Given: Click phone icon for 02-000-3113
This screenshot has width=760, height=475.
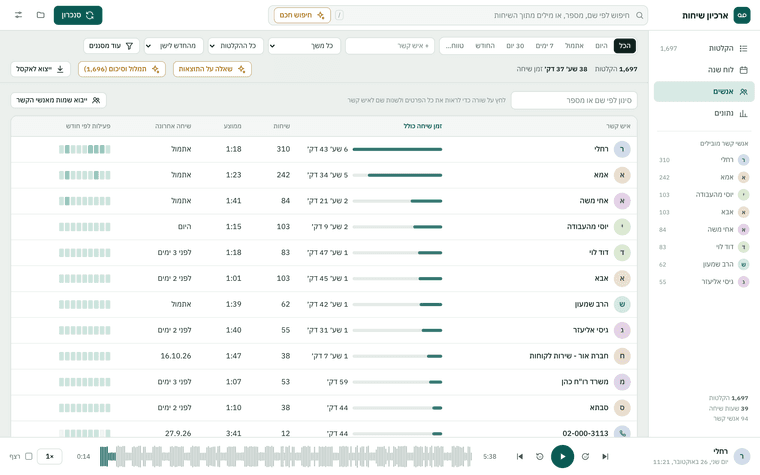Looking at the screenshot, I should coord(622,433).
